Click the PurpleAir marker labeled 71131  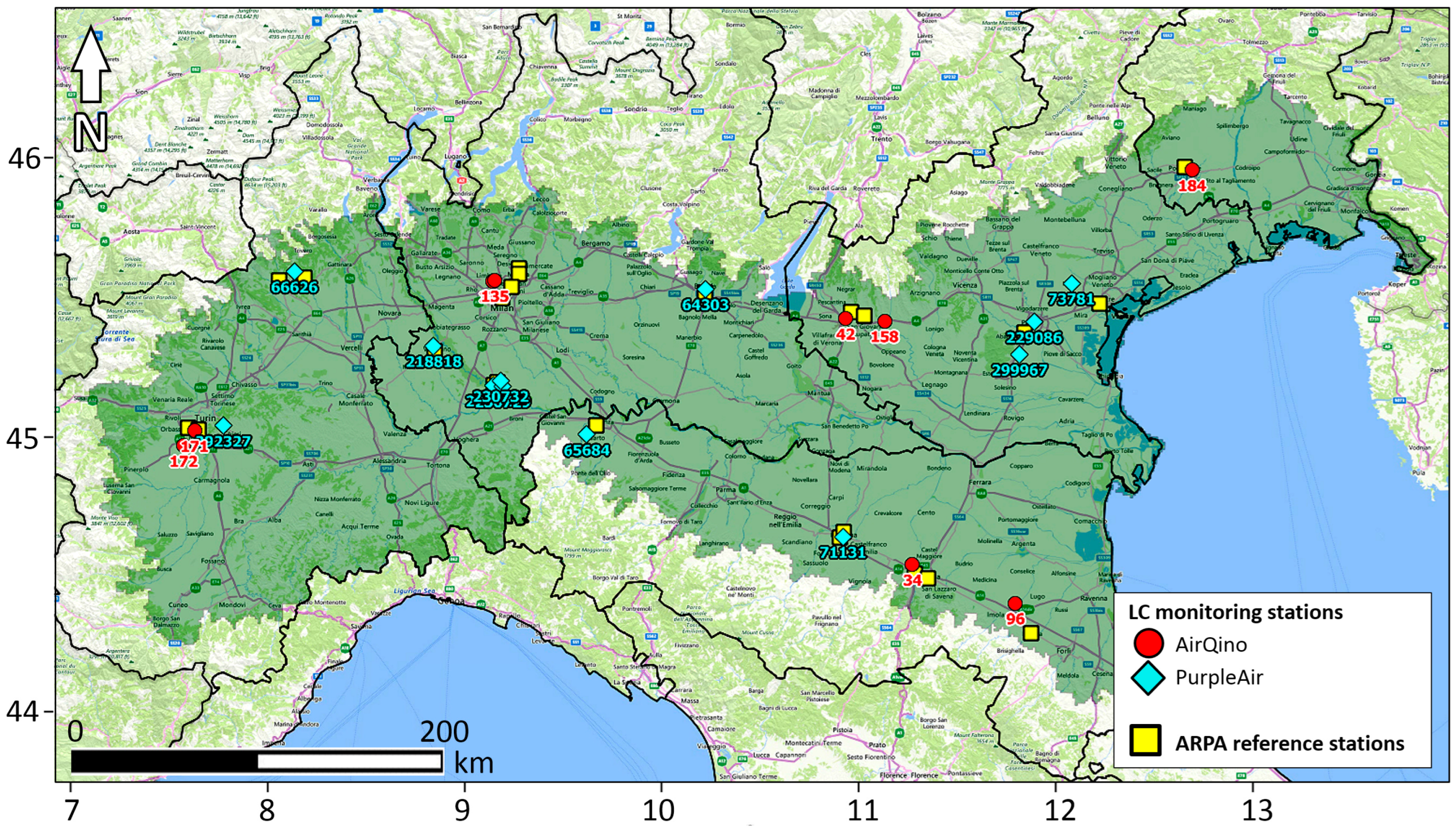(843, 537)
